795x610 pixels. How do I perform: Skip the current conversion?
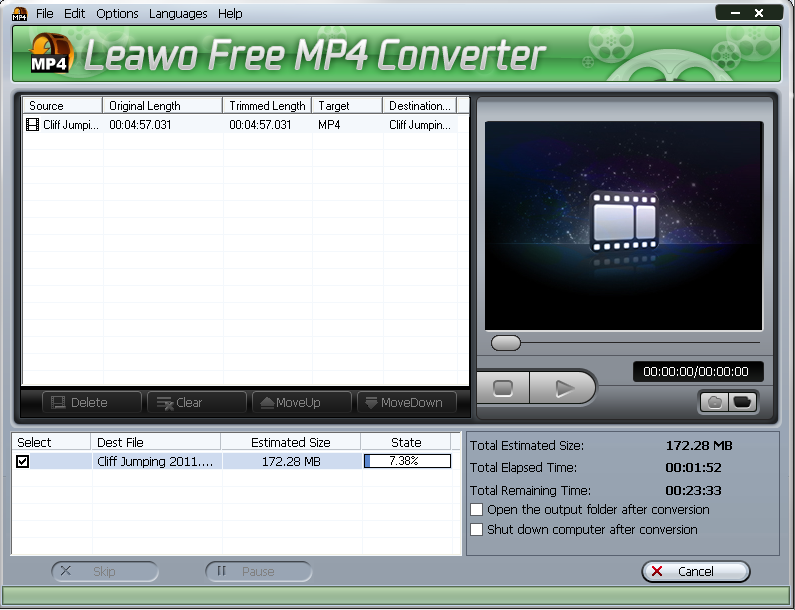pyautogui.click(x=105, y=571)
